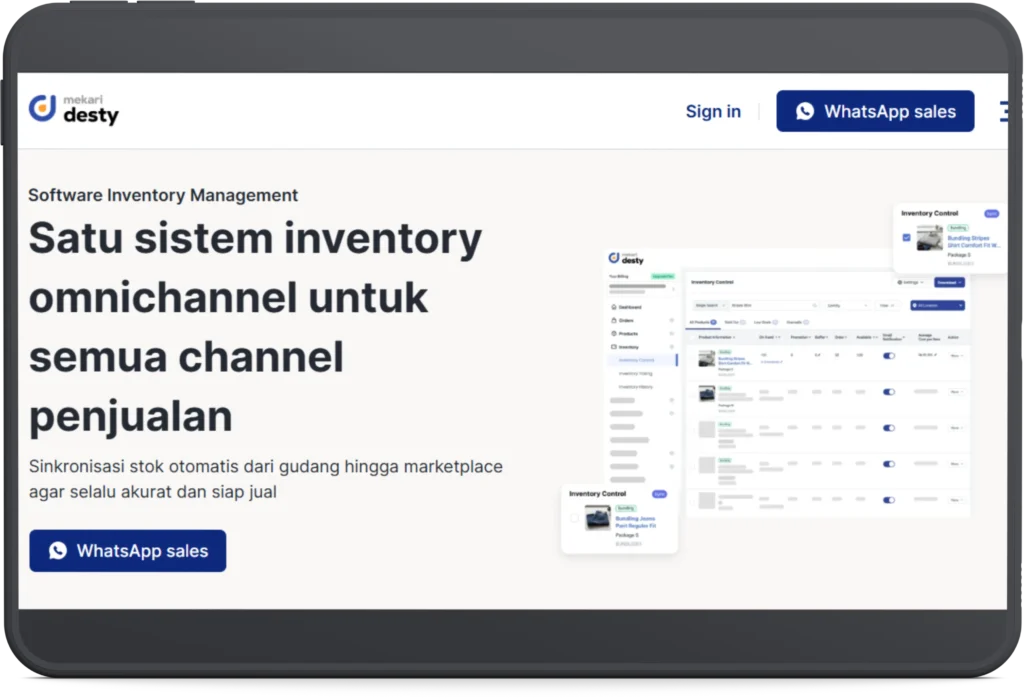Open the hamburger menu in the header

point(1004,111)
